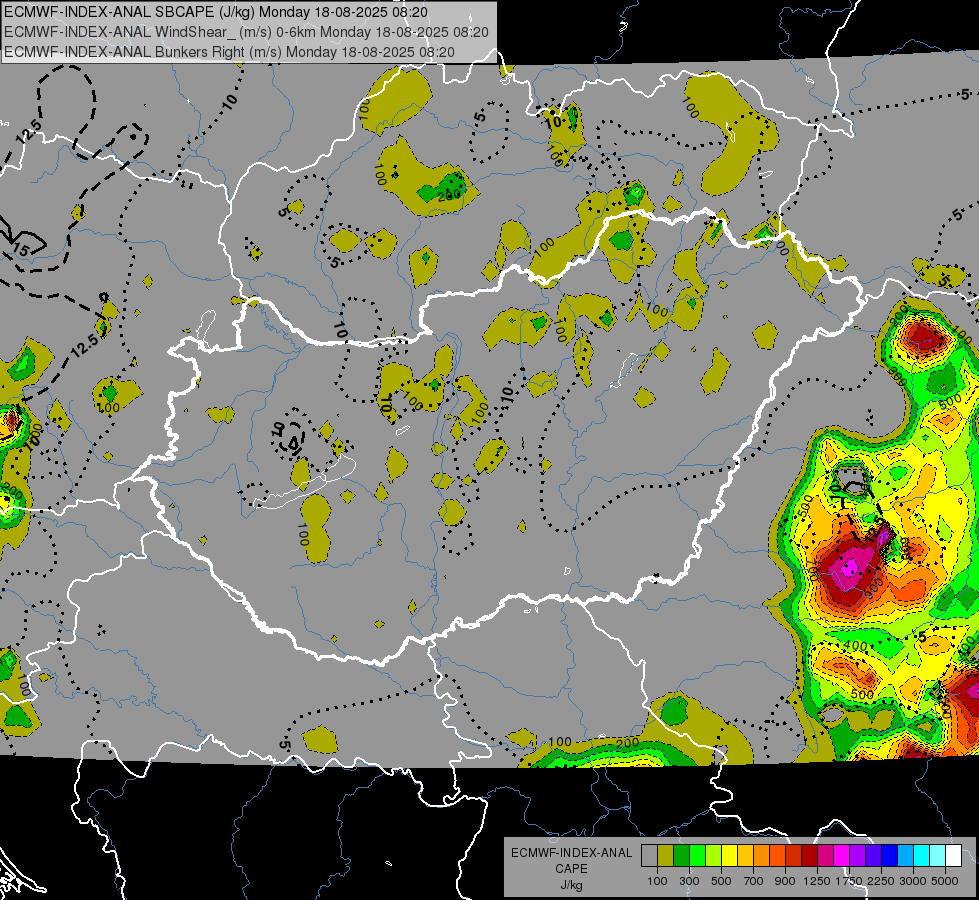The height and width of the screenshot is (900, 979).
Task: Select the bright green legend swatch
Action: click(697, 856)
